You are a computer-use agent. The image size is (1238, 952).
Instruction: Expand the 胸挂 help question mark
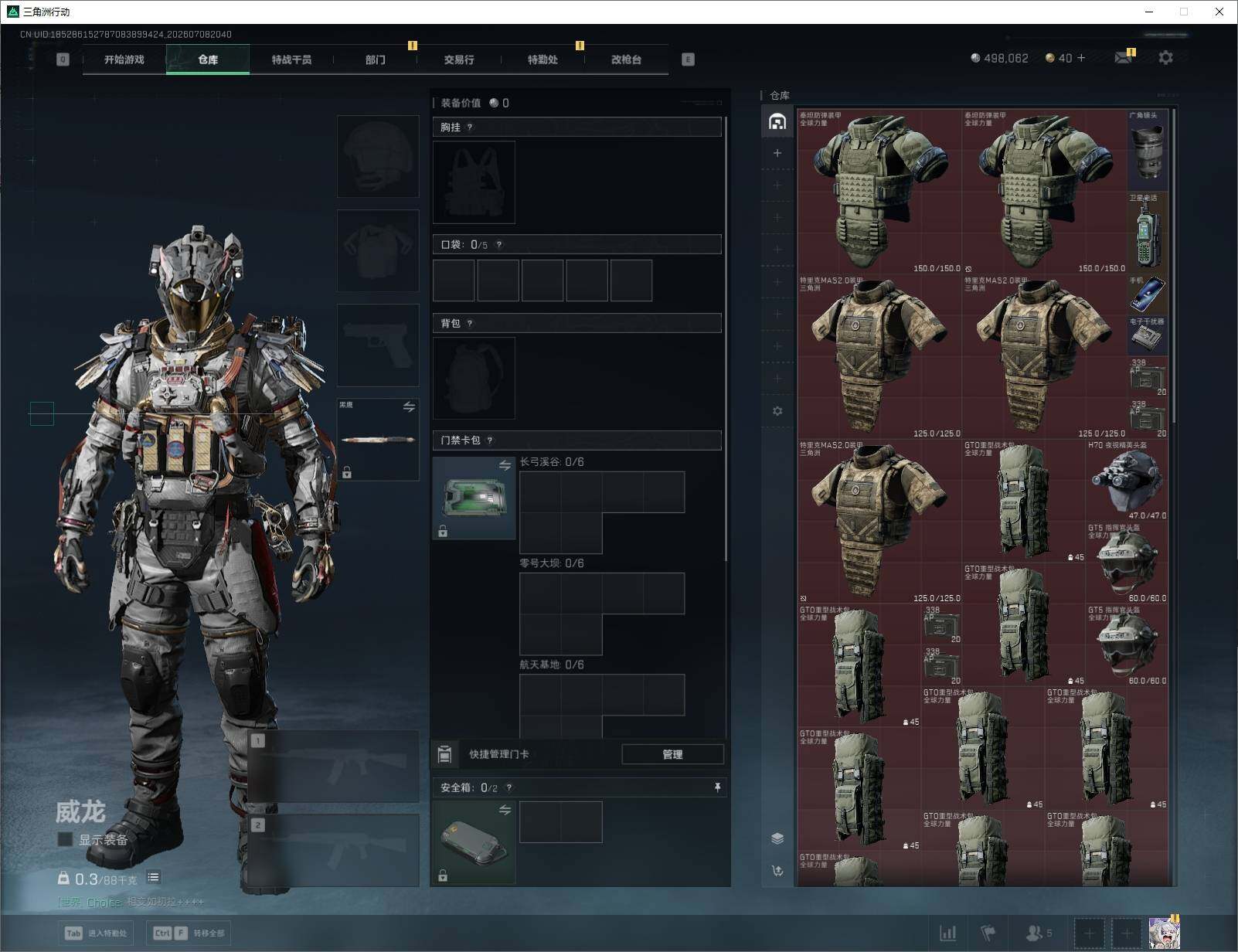[x=470, y=127]
